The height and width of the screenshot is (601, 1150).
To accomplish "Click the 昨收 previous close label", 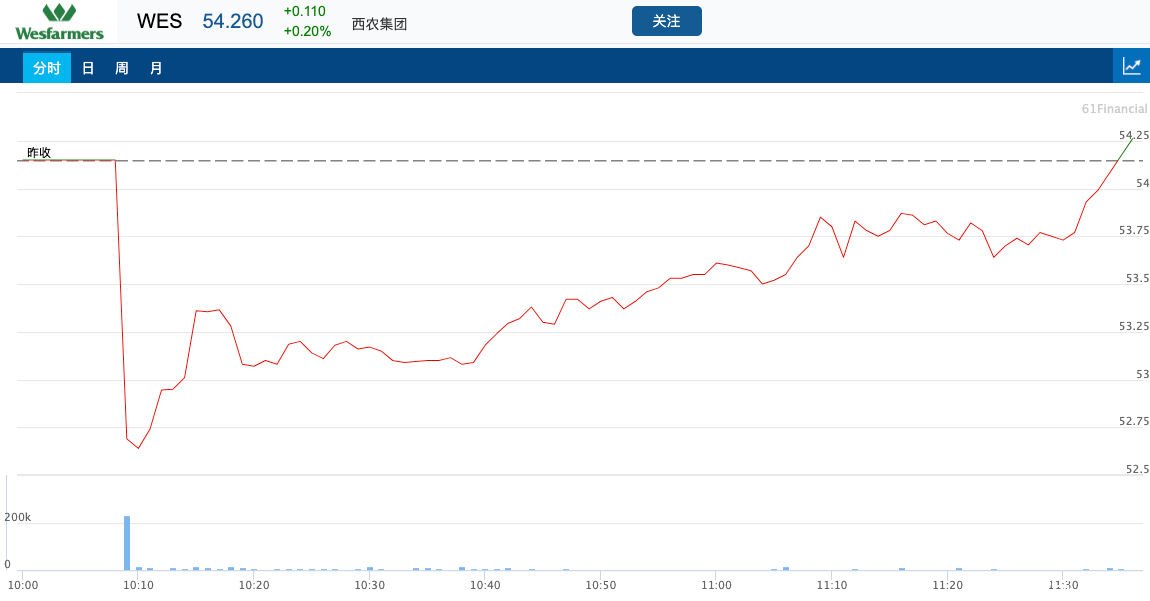I will [x=39, y=153].
